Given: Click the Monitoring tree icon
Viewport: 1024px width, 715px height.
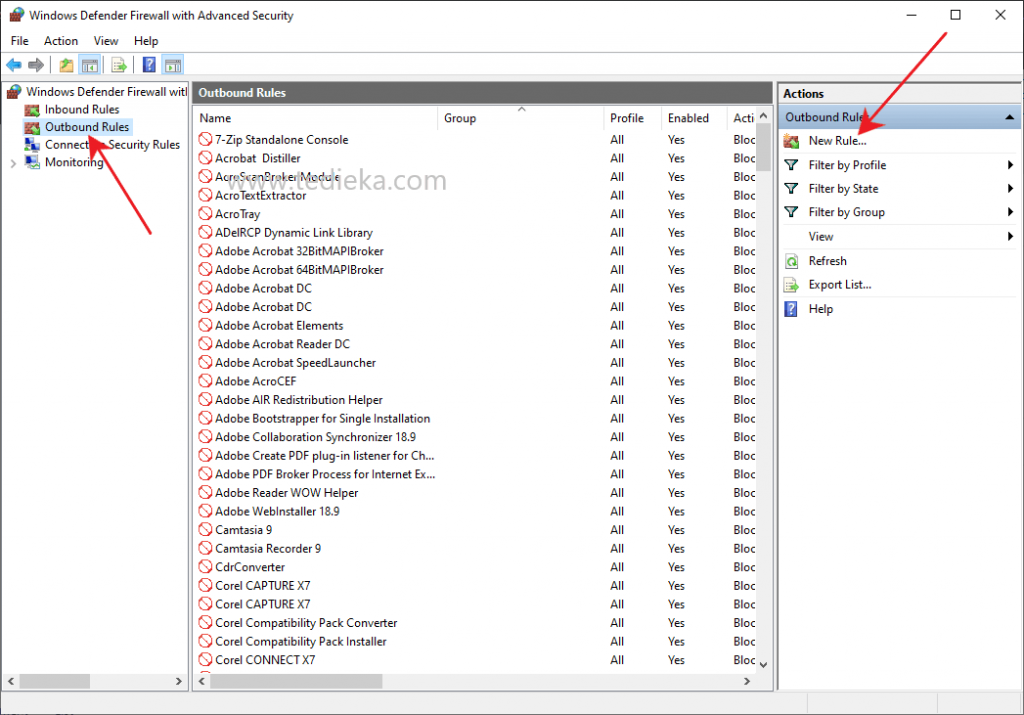Looking at the screenshot, I should coord(32,162).
